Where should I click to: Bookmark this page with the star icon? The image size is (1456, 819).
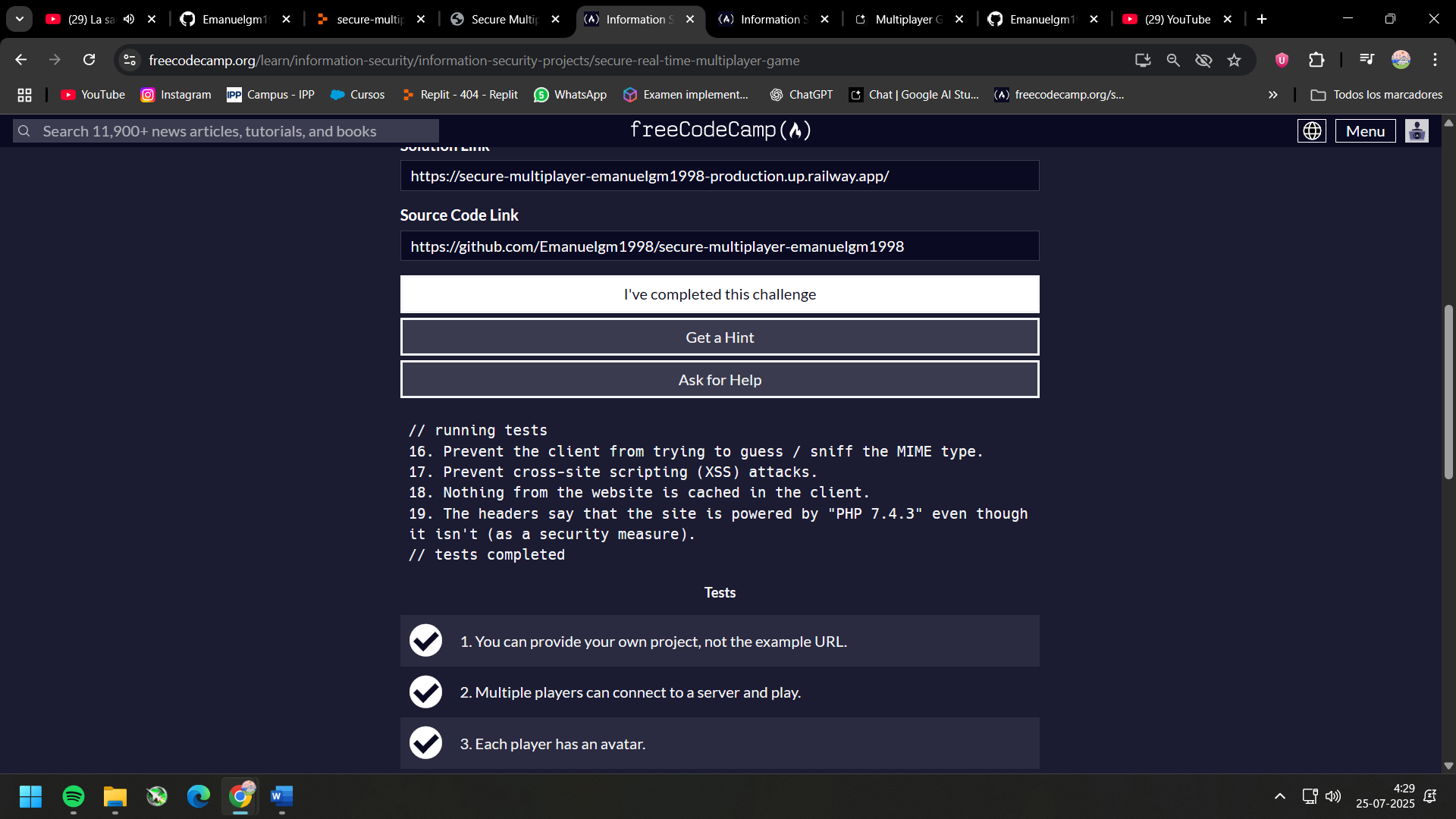1235,60
